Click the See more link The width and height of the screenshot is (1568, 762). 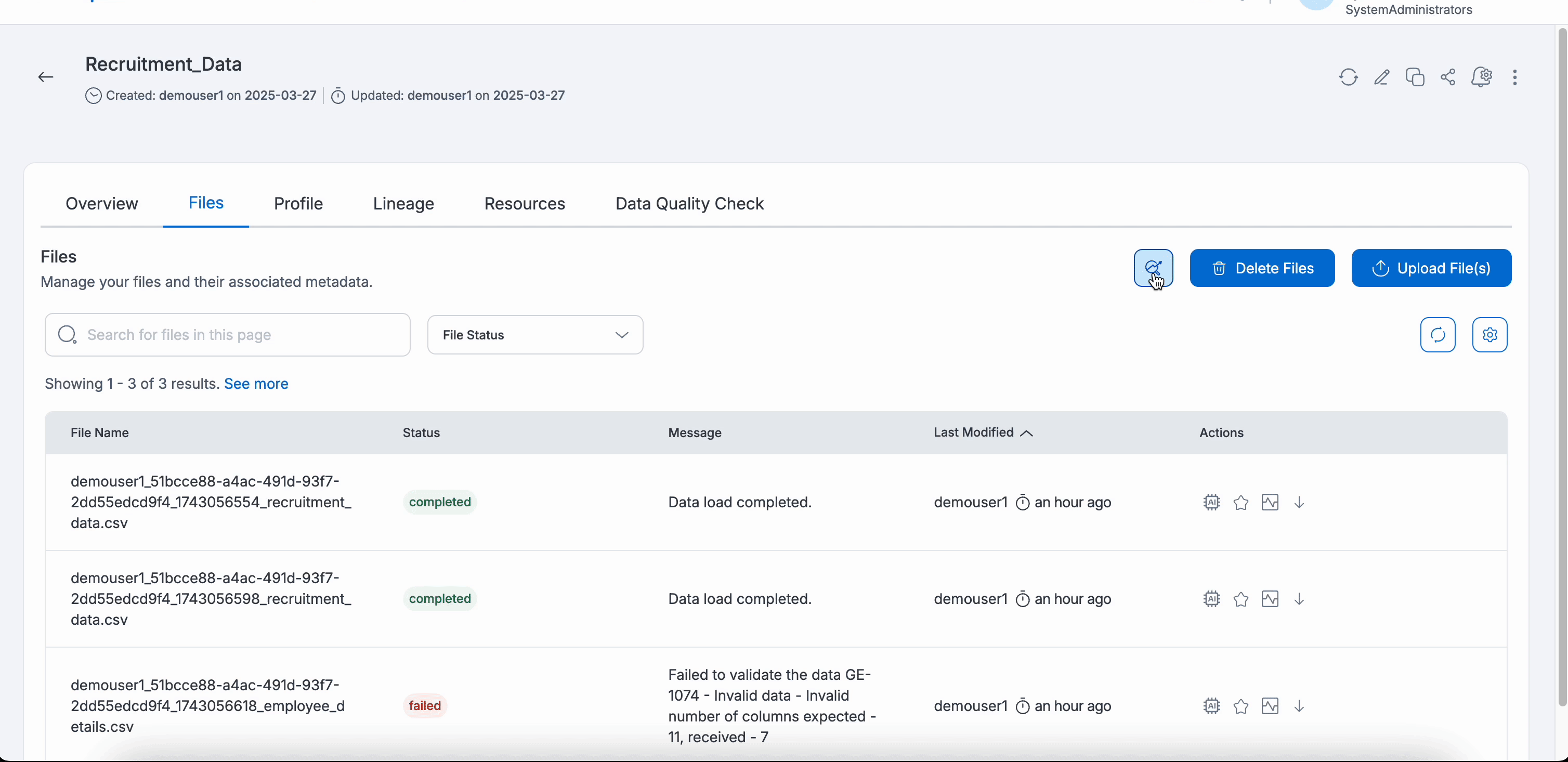[x=256, y=384]
